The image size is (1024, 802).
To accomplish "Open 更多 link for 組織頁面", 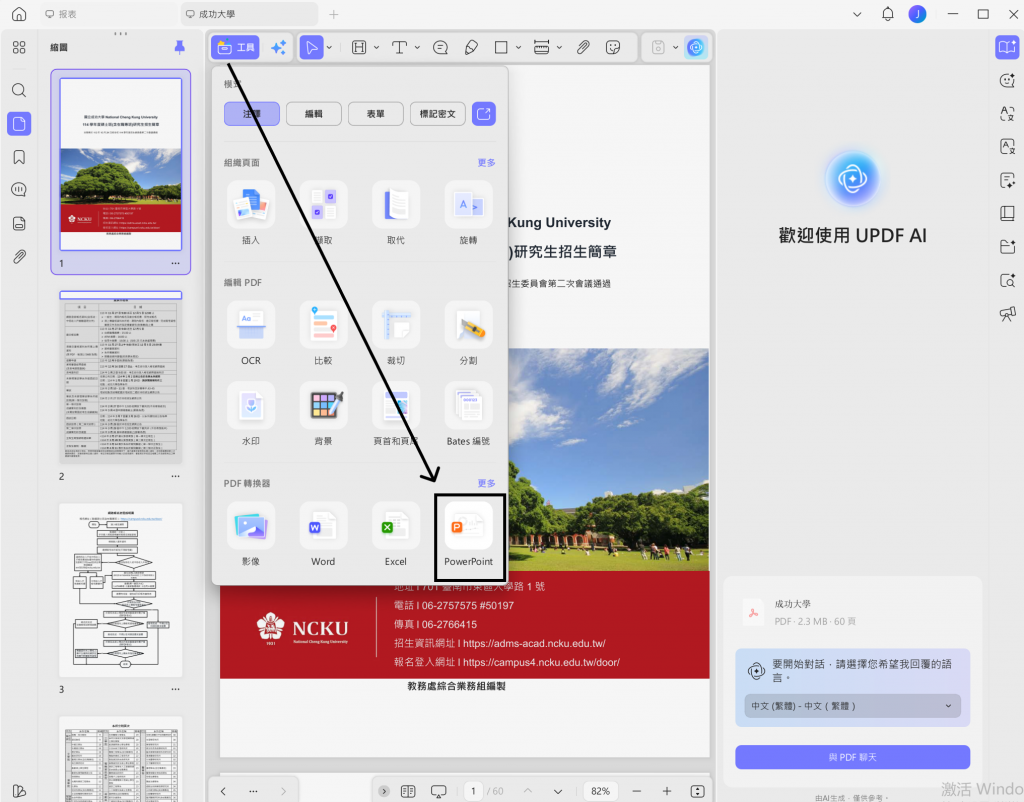I will pos(487,163).
